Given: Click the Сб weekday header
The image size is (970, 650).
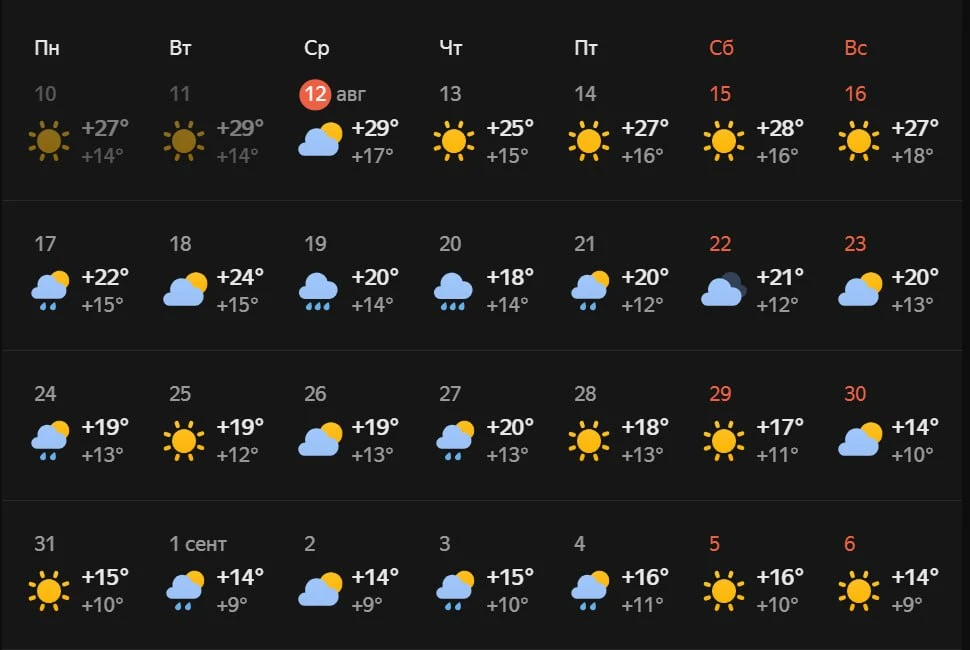Looking at the screenshot, I should pyautogui.click(x=721, y=48).
